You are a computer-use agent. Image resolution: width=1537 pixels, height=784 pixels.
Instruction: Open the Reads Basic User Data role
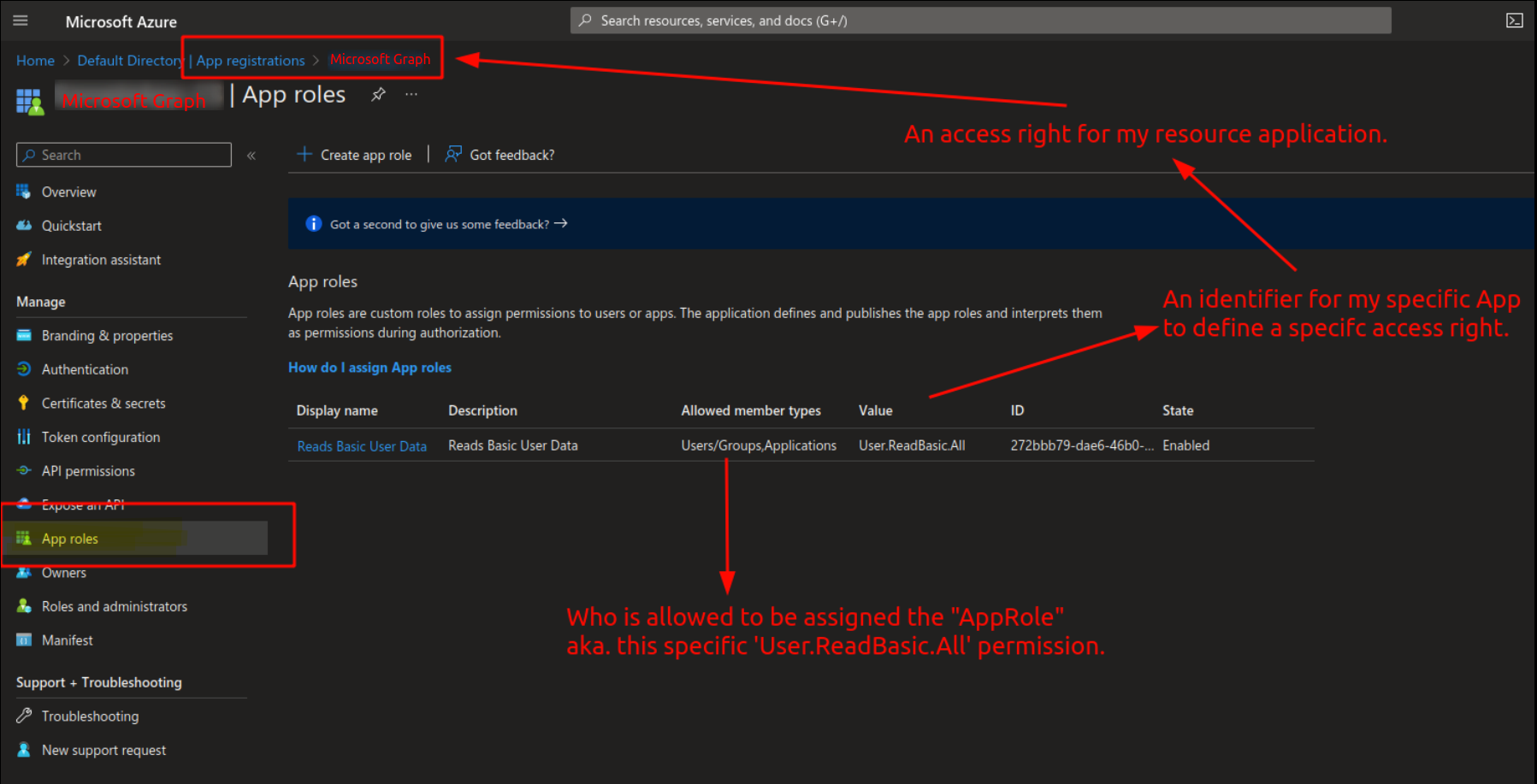pos(362,445)
